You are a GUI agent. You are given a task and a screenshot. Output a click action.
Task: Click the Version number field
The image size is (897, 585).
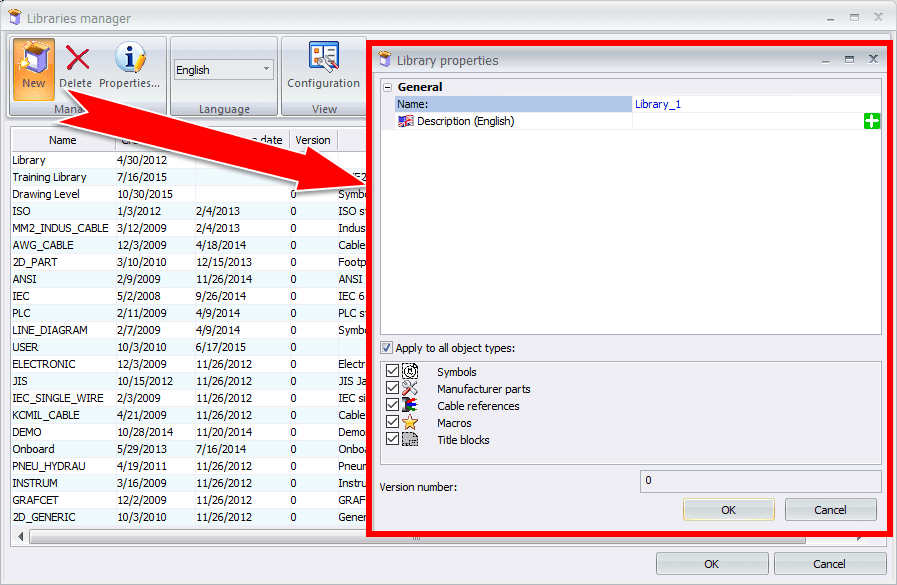(760, 481)
